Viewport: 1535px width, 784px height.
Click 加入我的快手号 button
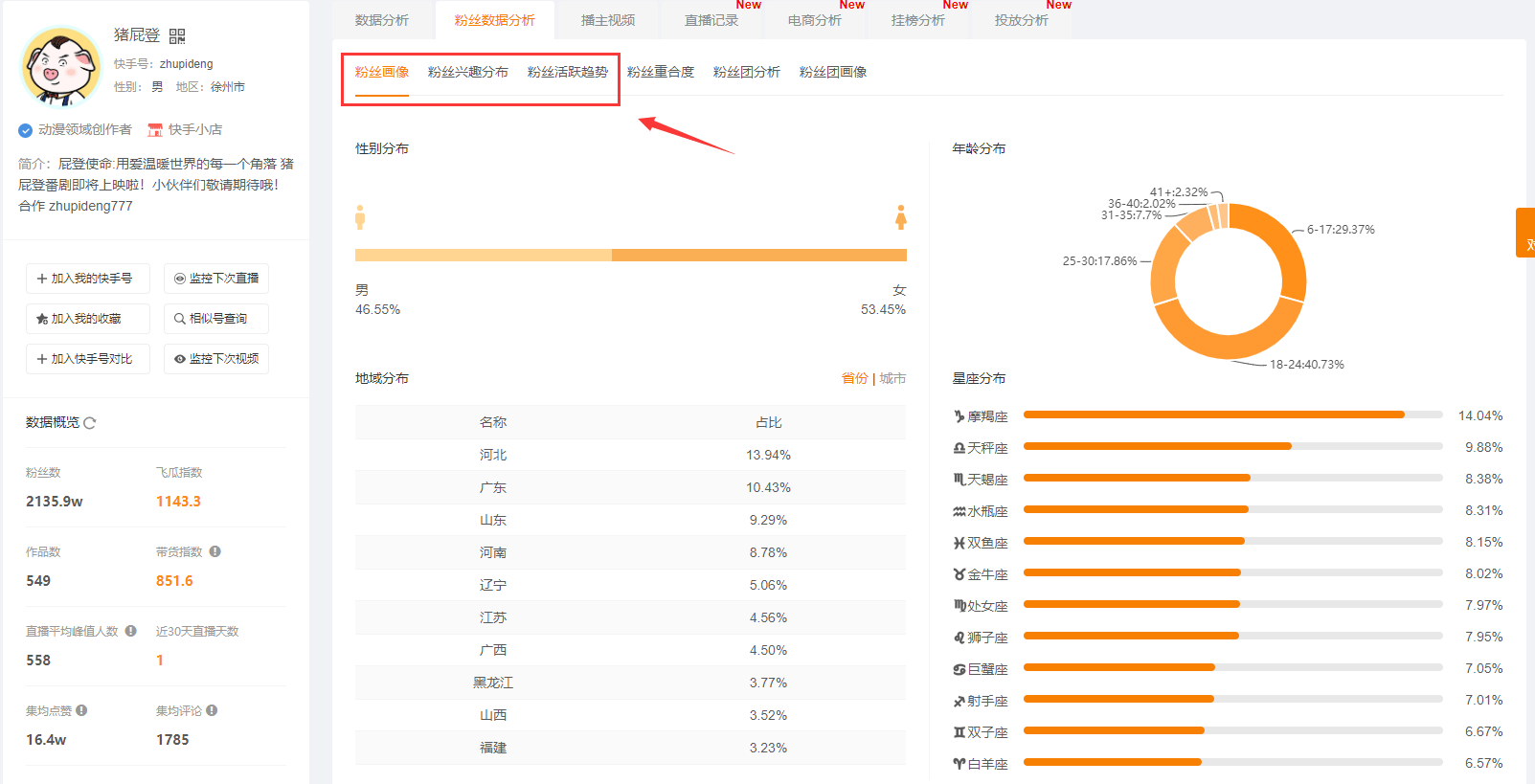tap(88, 279)
